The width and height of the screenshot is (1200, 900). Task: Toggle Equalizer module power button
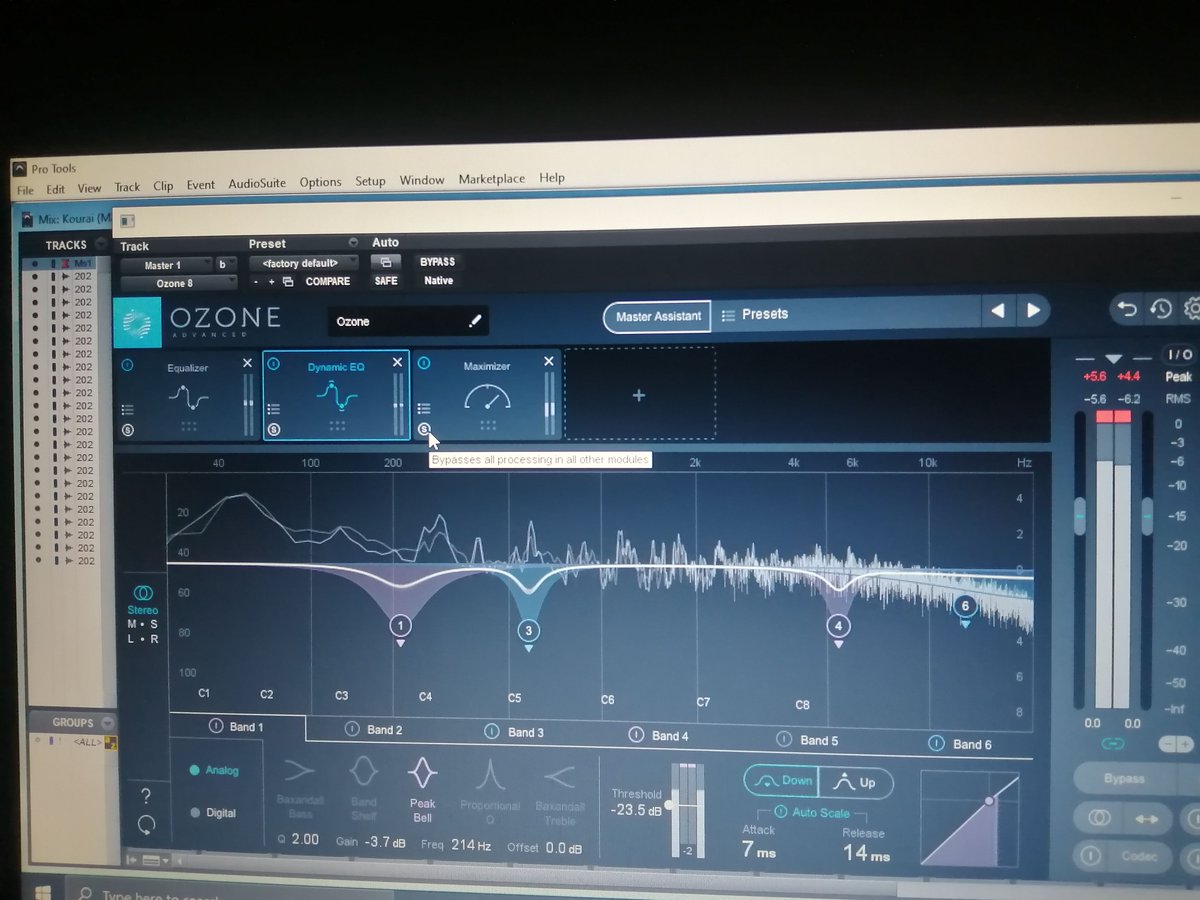pyautogui.click(x=127, y=365)
